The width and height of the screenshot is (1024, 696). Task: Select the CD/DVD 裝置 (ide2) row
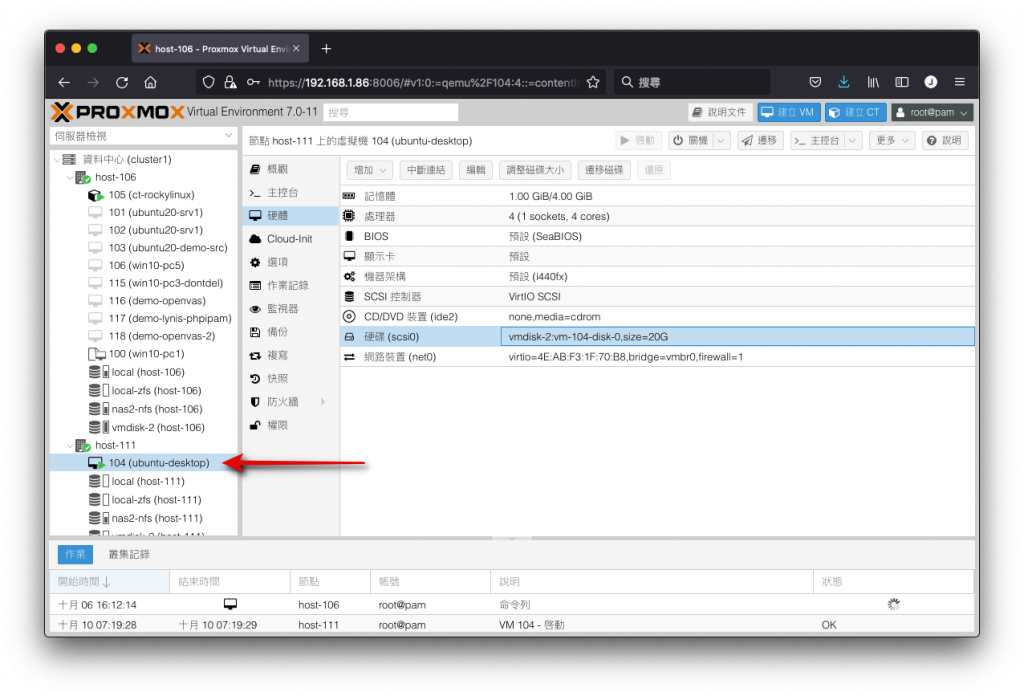658,317
